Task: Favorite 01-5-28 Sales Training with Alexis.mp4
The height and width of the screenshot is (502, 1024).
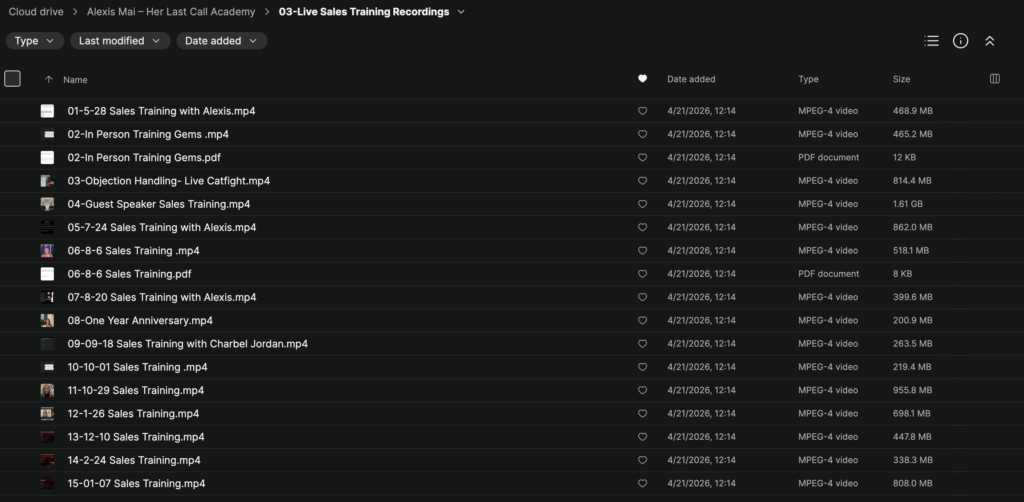Action: click(642, 111)
